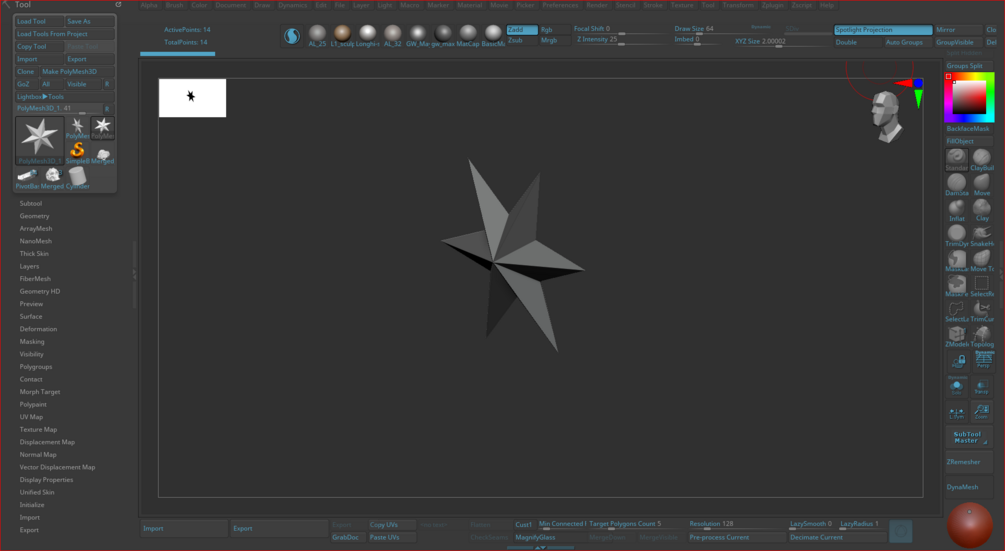The height and width of the screenshot is (551, 1005).
Task: Expand the Polypaint section
Action: coord(33,404)
